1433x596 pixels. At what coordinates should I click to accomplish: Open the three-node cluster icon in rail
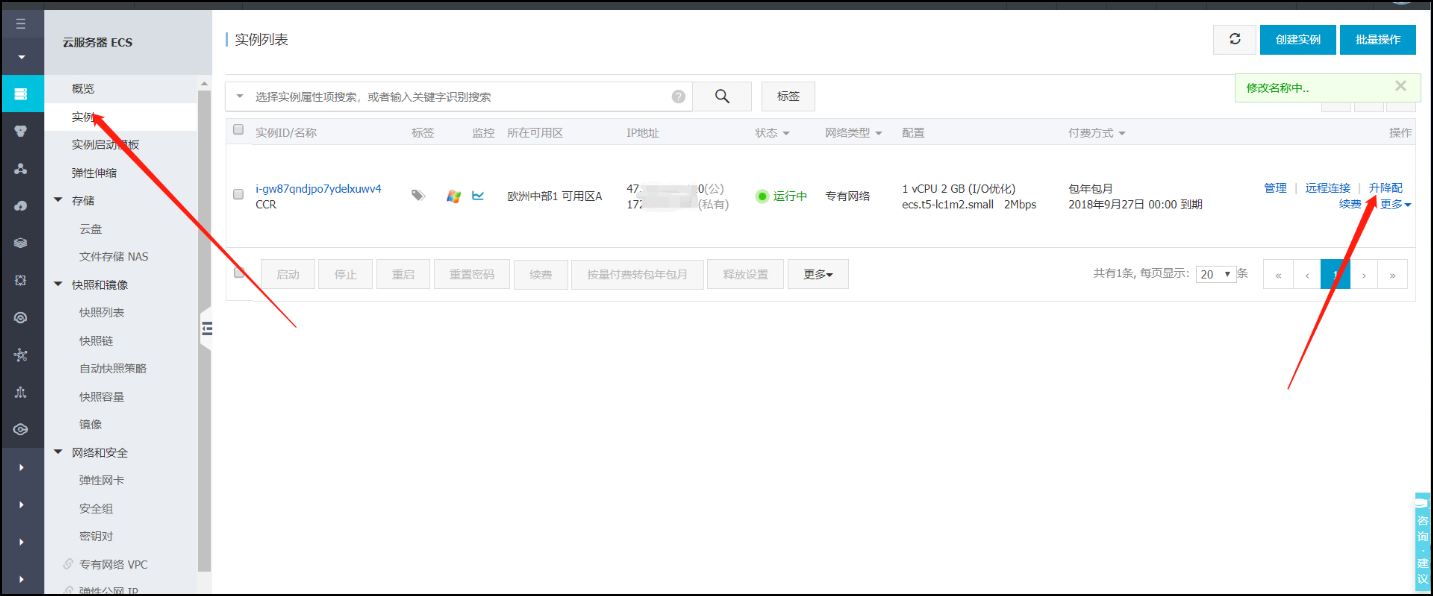click(21, 168)
